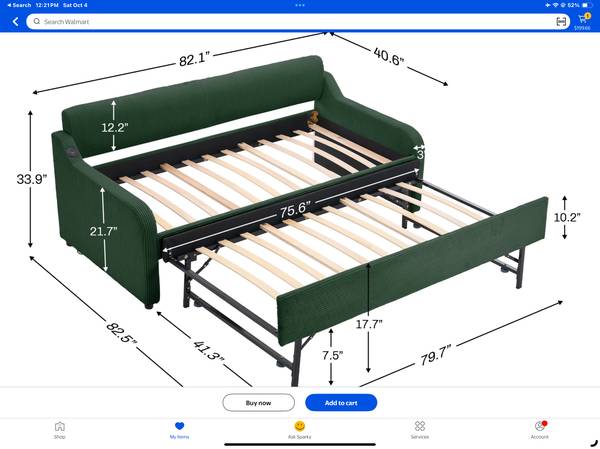The height and width of the screenshot is (449, 600).
Task: Open the barcode scanner in search bar
Action: [561, 21]
